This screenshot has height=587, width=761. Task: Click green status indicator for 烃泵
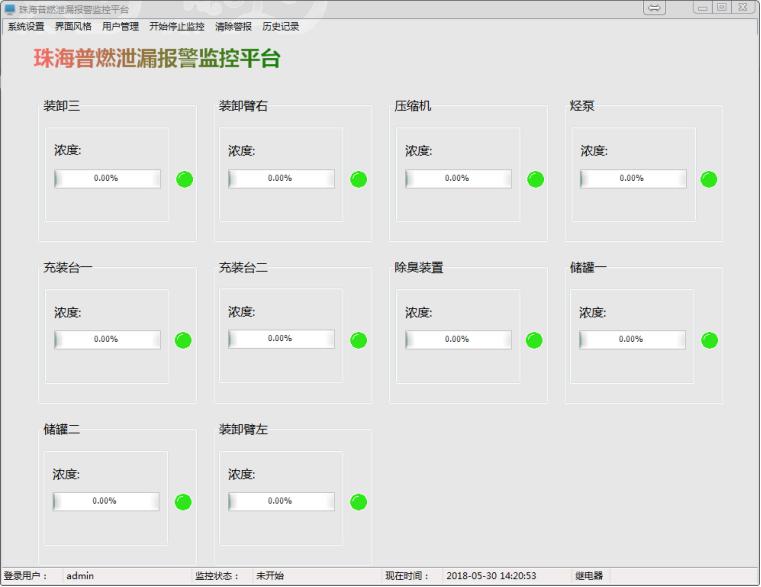[709, 179]
